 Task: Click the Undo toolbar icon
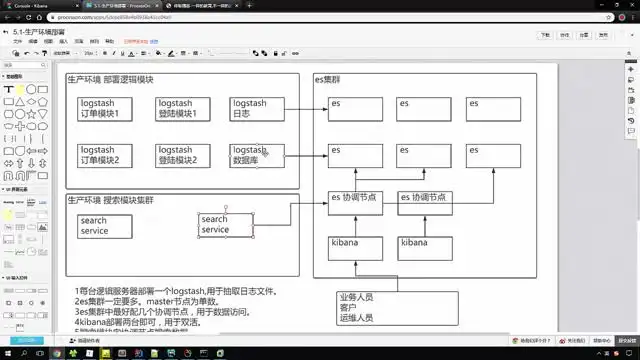tap(27, 53)
